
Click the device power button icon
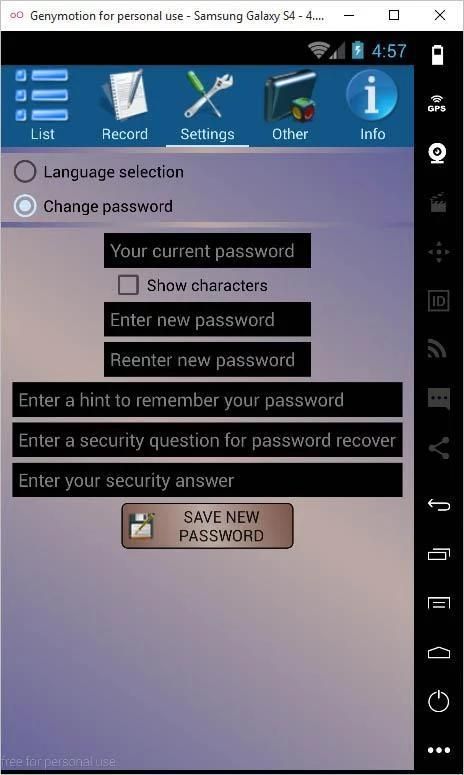tap(438, 701)
